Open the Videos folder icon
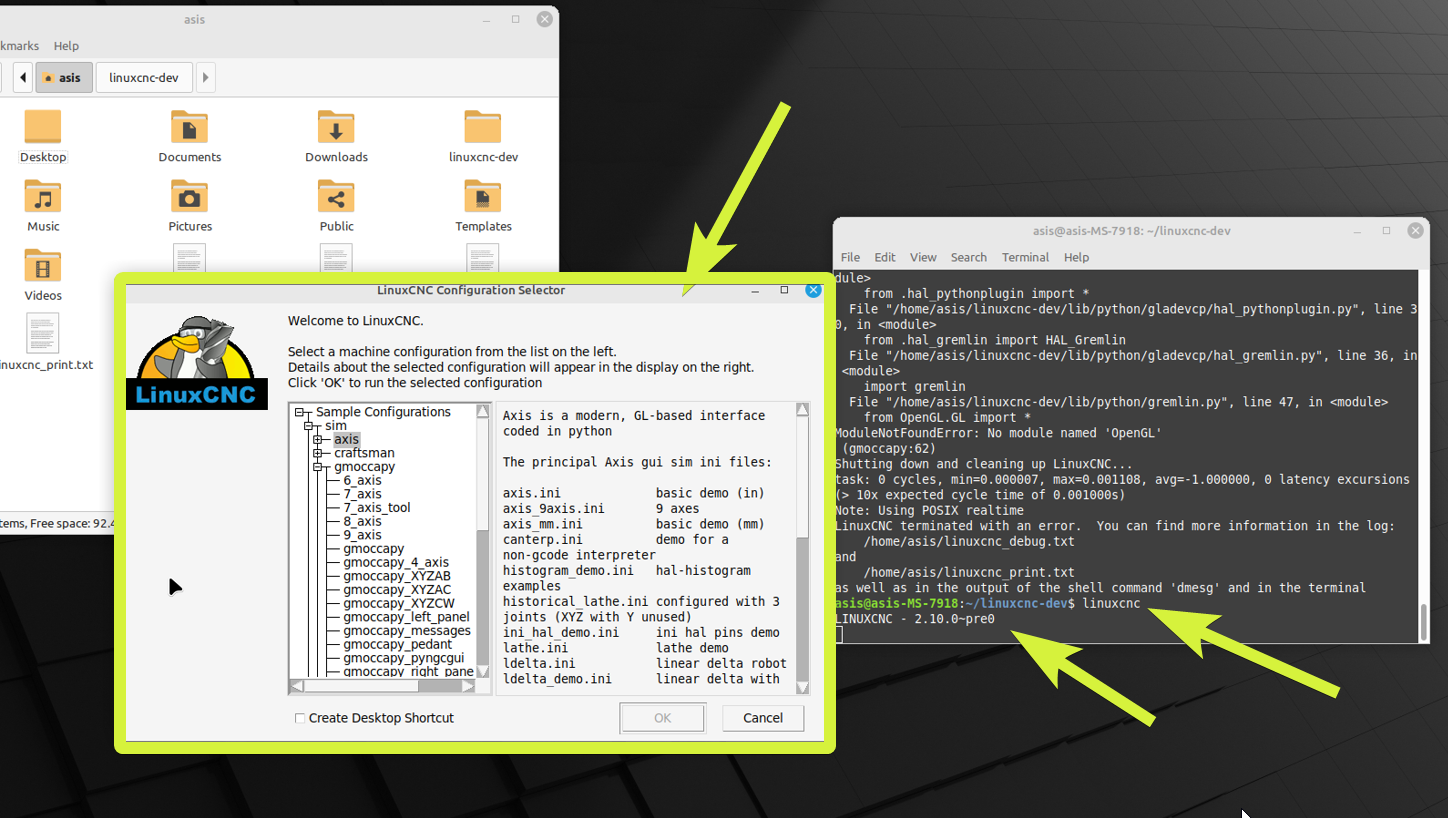The image size is (1448, 818). [42, 266]
